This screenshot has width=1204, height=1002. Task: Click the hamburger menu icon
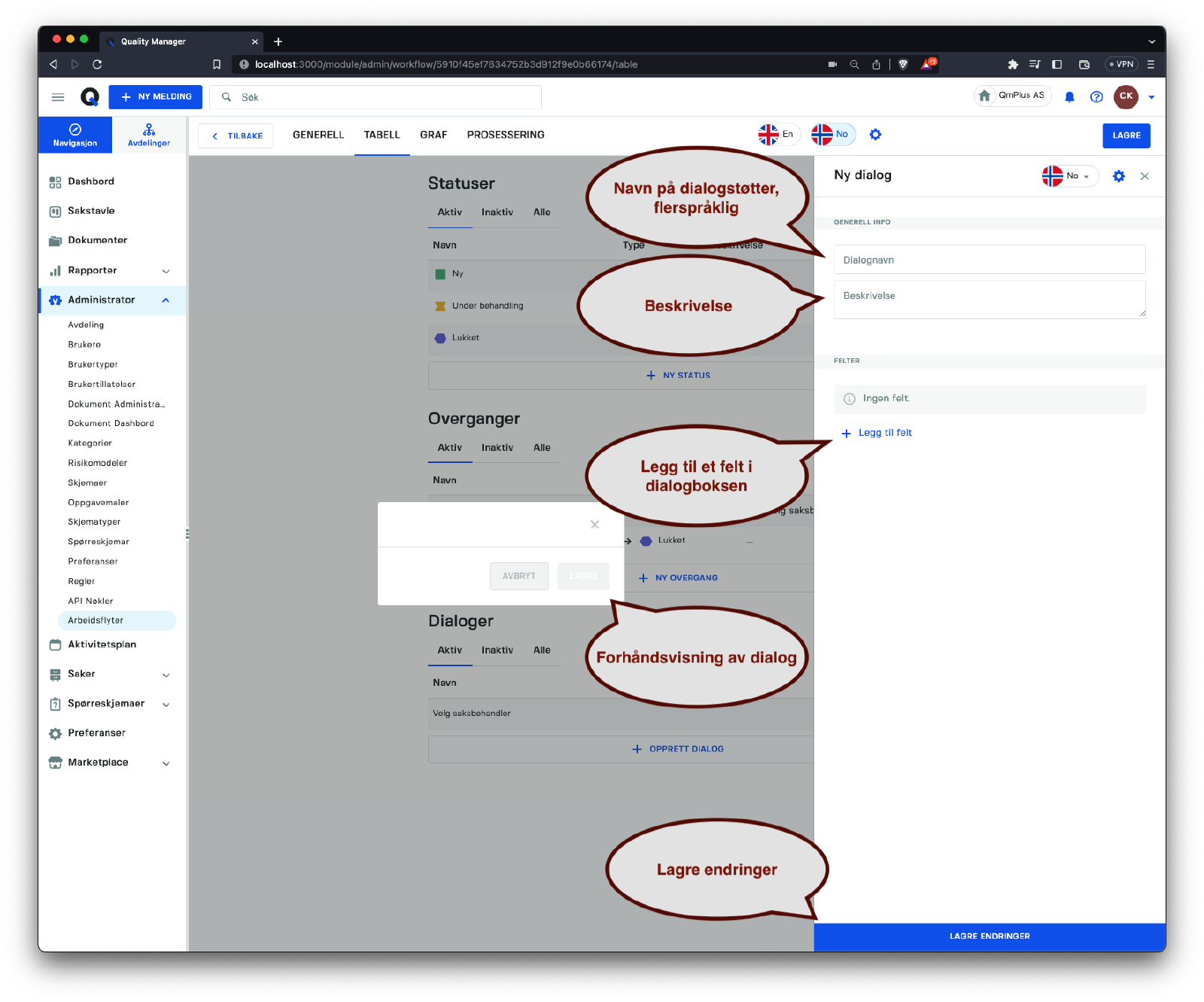pyautogui.click(x=58, y=97)
